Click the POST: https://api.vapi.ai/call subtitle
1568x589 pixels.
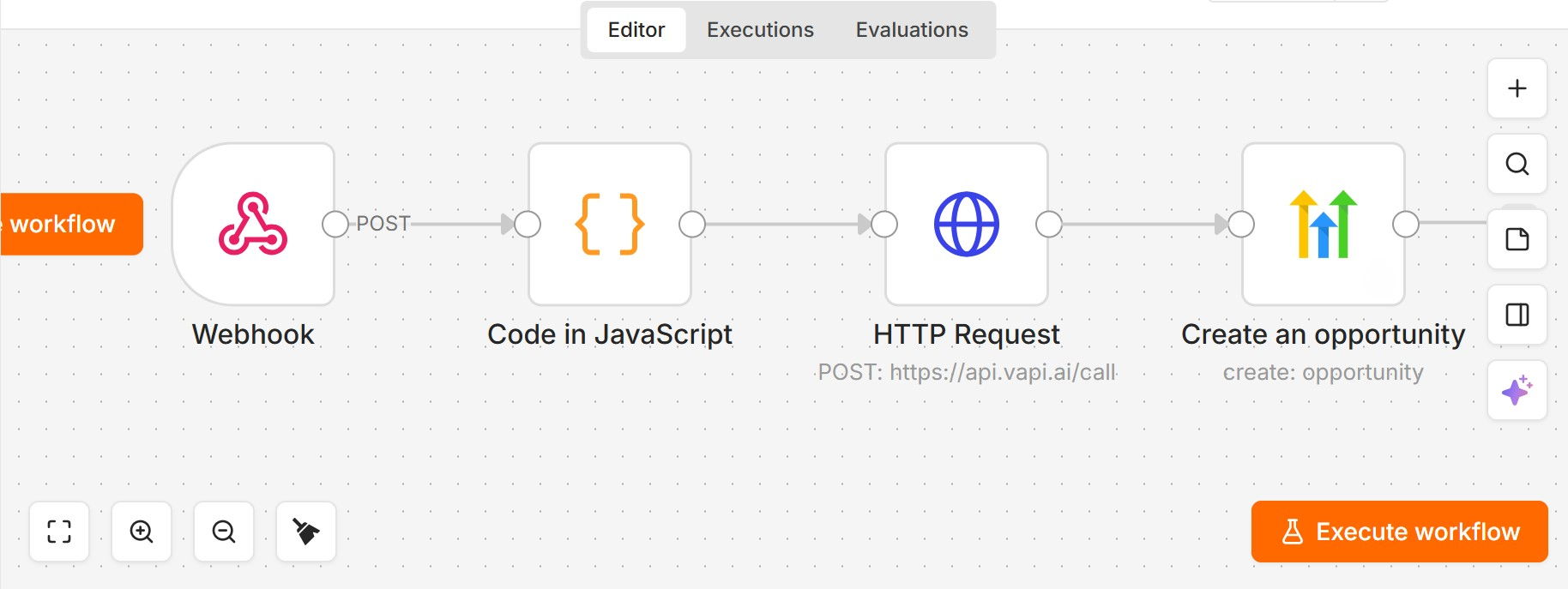(967, 372)
